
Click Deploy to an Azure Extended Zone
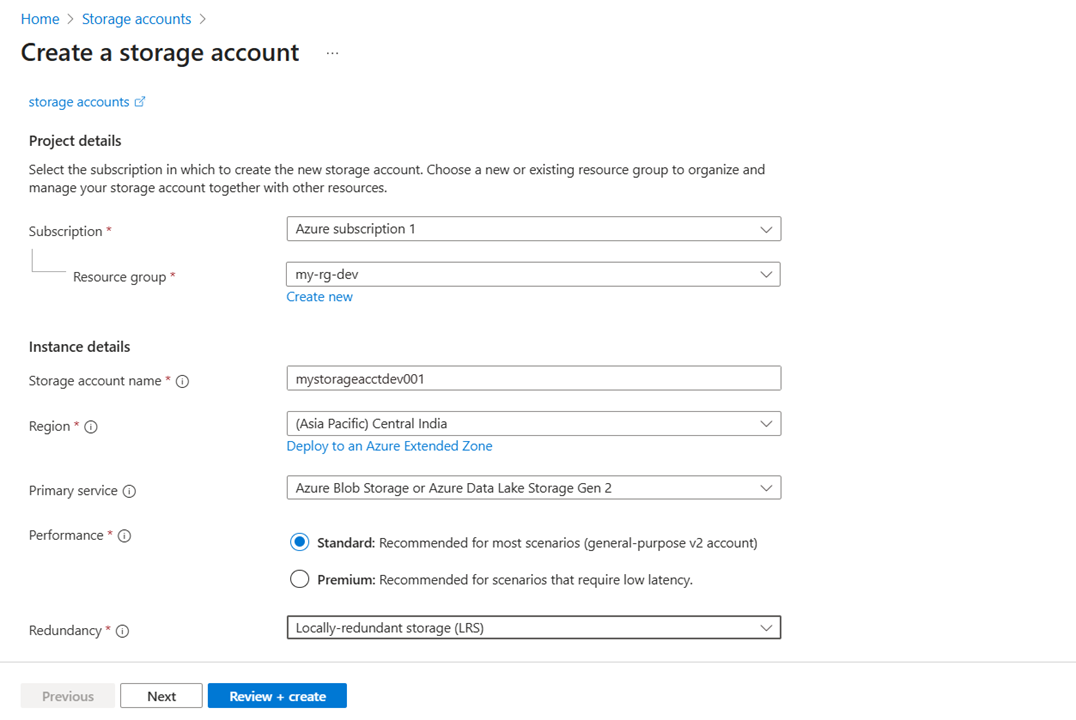(388, 446)
